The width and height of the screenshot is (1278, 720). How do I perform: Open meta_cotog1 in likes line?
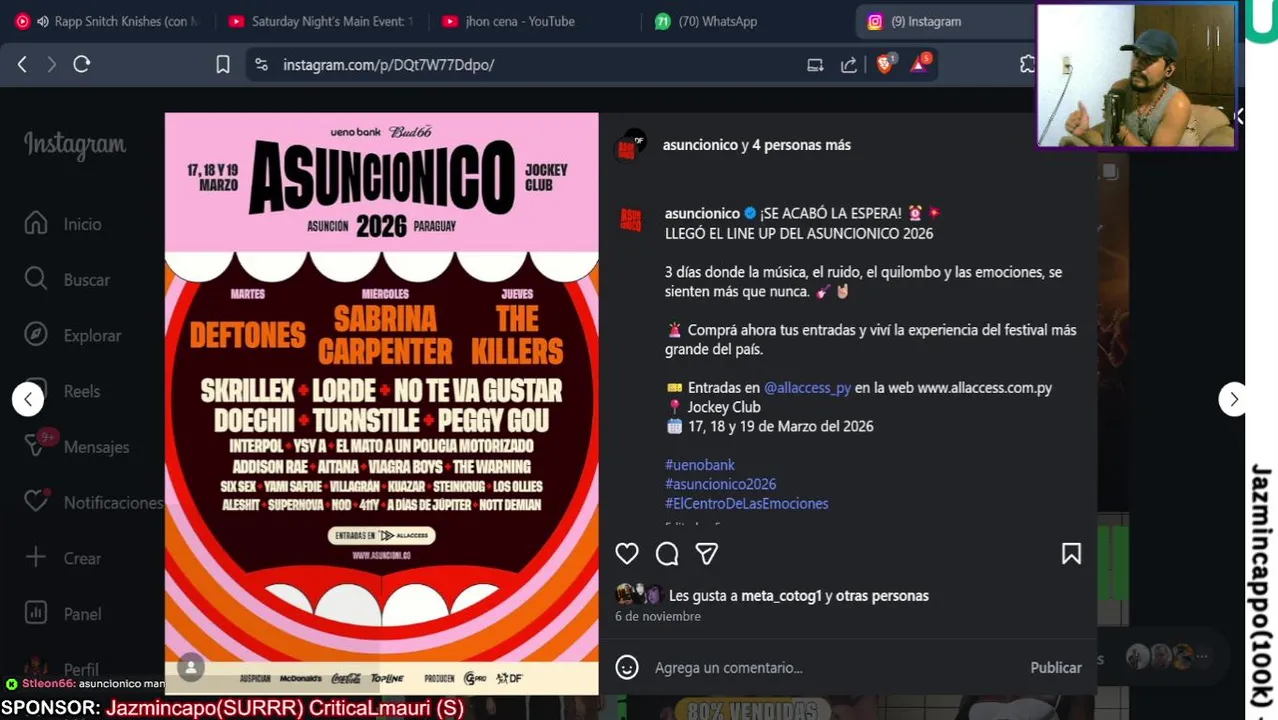pos(781,596)
